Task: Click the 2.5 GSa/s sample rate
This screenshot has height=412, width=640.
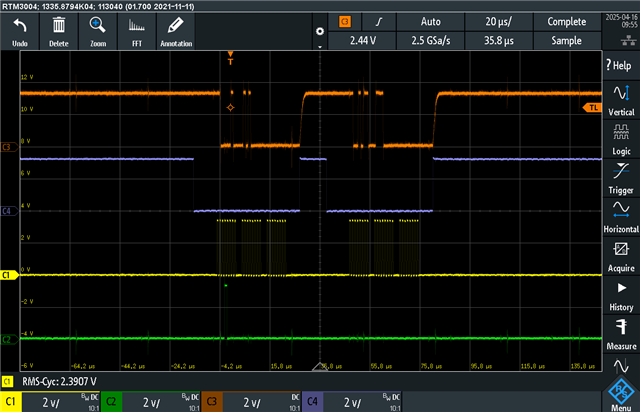Action: point(430,41)
